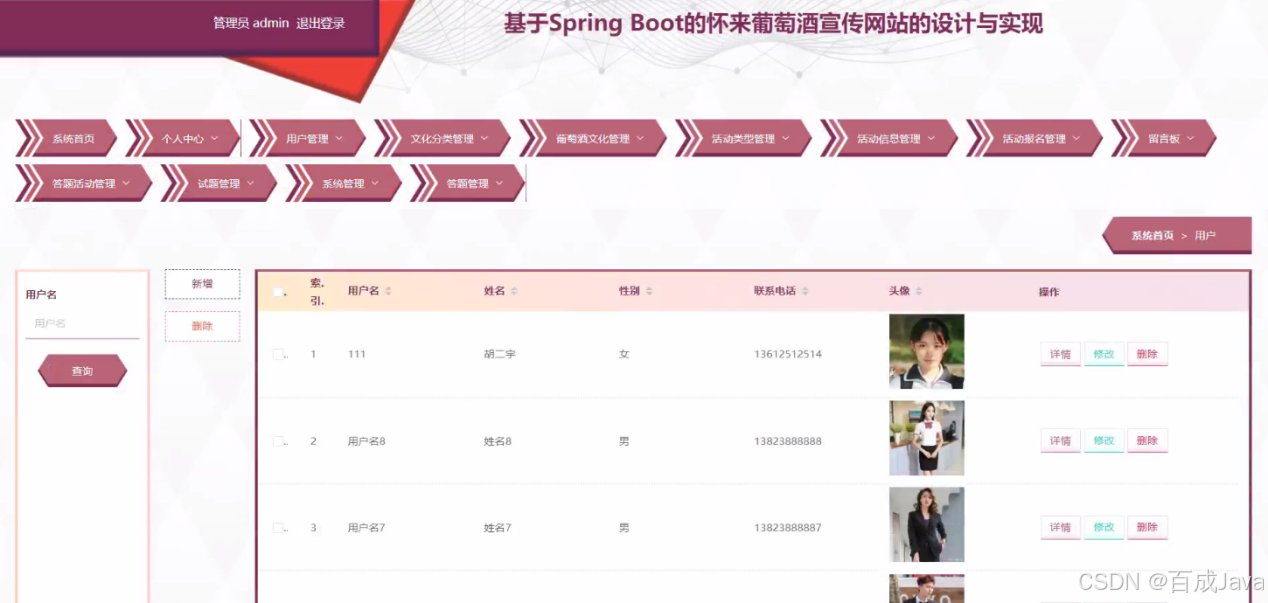Click 系统首页 in the breadcrumb
Image resolution: width=1268 pixels, height=603 pixels.
click(1152, 236)
